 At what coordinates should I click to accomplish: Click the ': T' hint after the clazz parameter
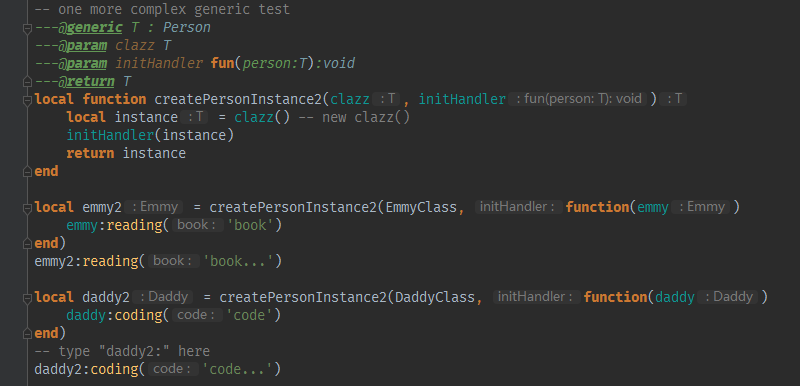tap(386, 99)
